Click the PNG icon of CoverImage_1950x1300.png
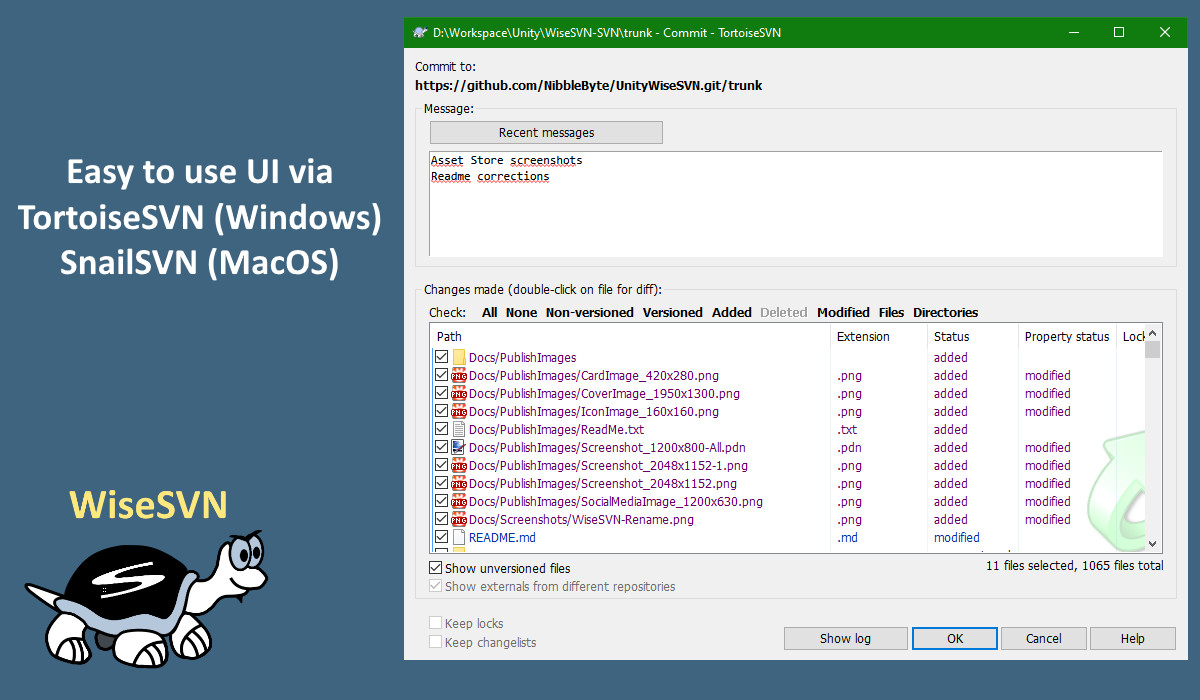 459,394
